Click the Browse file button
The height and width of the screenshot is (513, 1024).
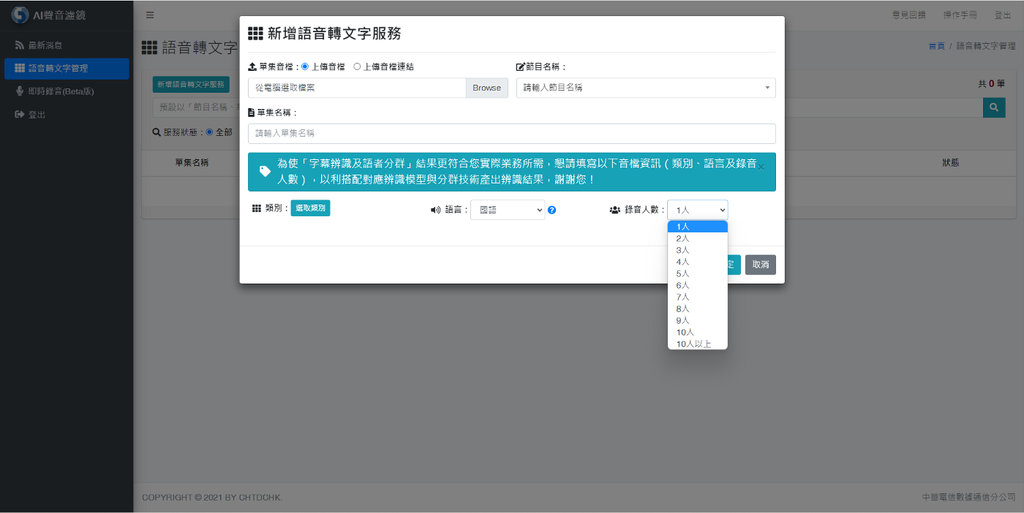[x=487, y=87]
